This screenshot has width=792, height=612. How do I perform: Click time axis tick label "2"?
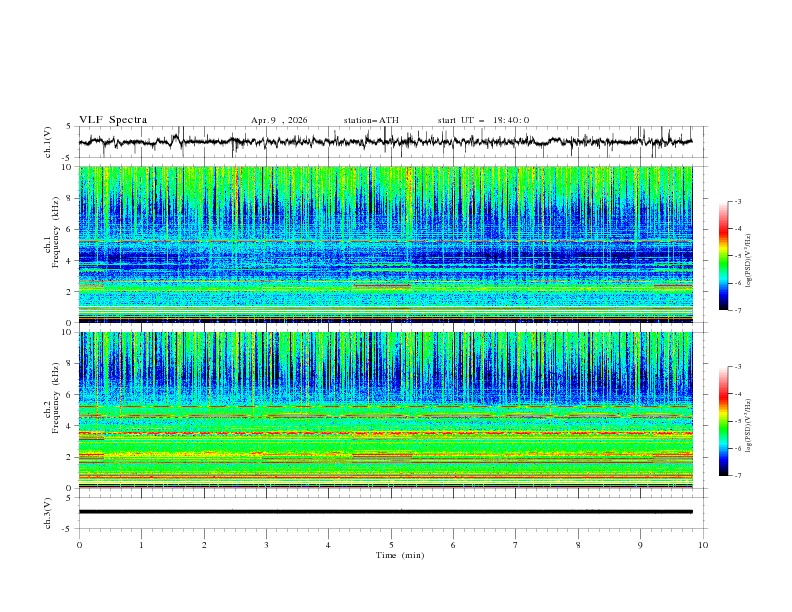pos(204,545)
